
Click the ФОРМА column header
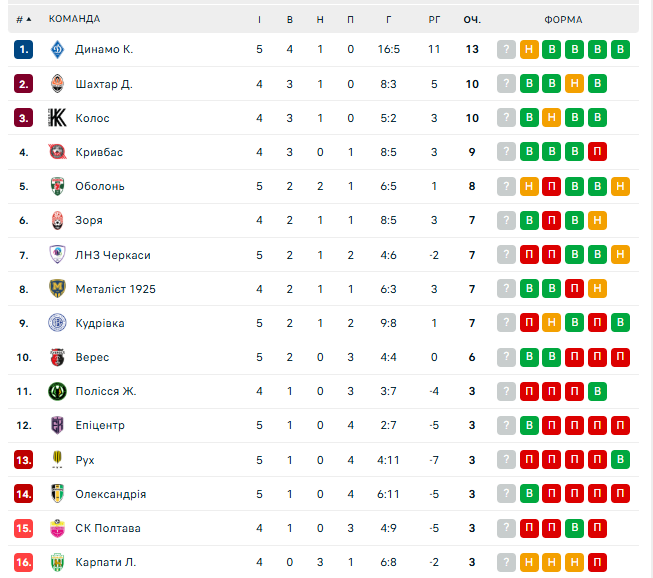564,19
